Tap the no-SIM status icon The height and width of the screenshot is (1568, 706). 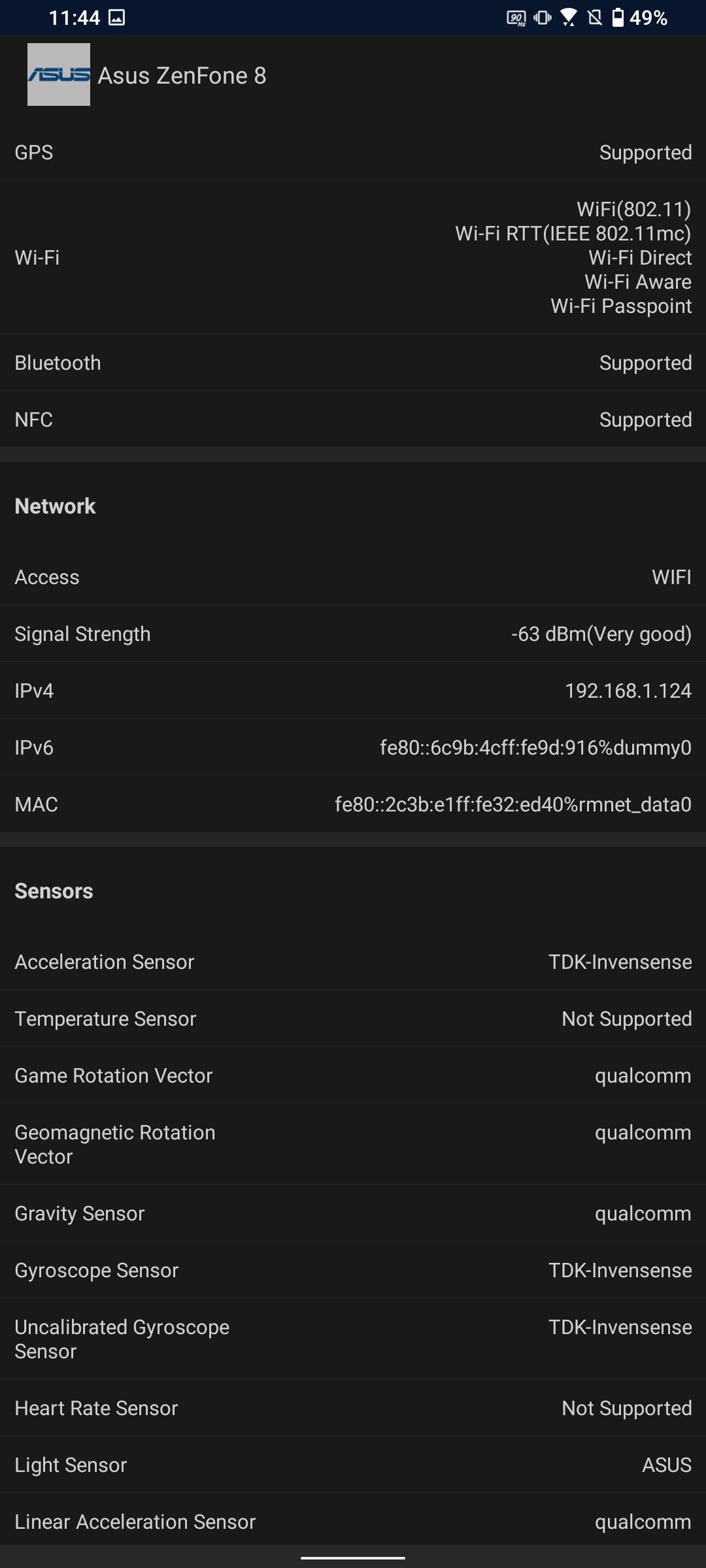point(595,18)
